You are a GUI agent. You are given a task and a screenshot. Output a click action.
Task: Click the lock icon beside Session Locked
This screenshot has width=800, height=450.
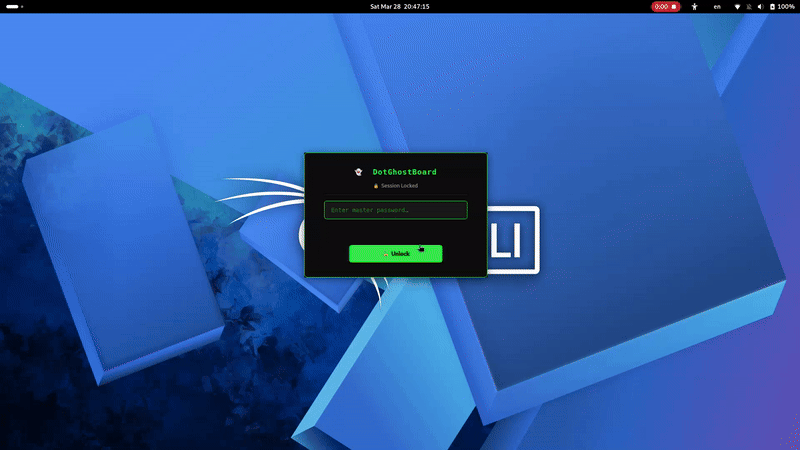376,186
